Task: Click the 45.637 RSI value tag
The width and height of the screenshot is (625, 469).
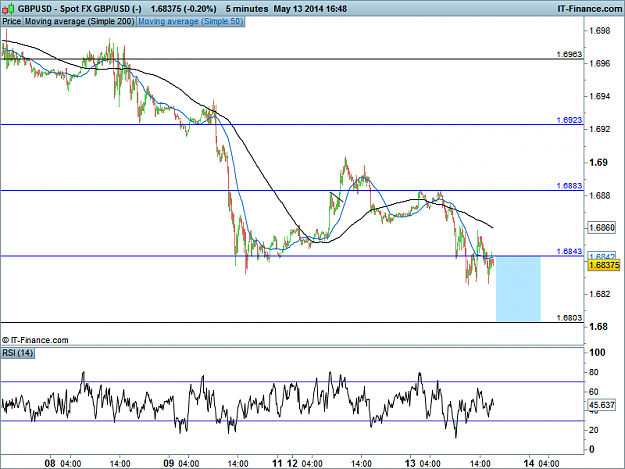Action: pyautogui.click(x=602, y=405)
